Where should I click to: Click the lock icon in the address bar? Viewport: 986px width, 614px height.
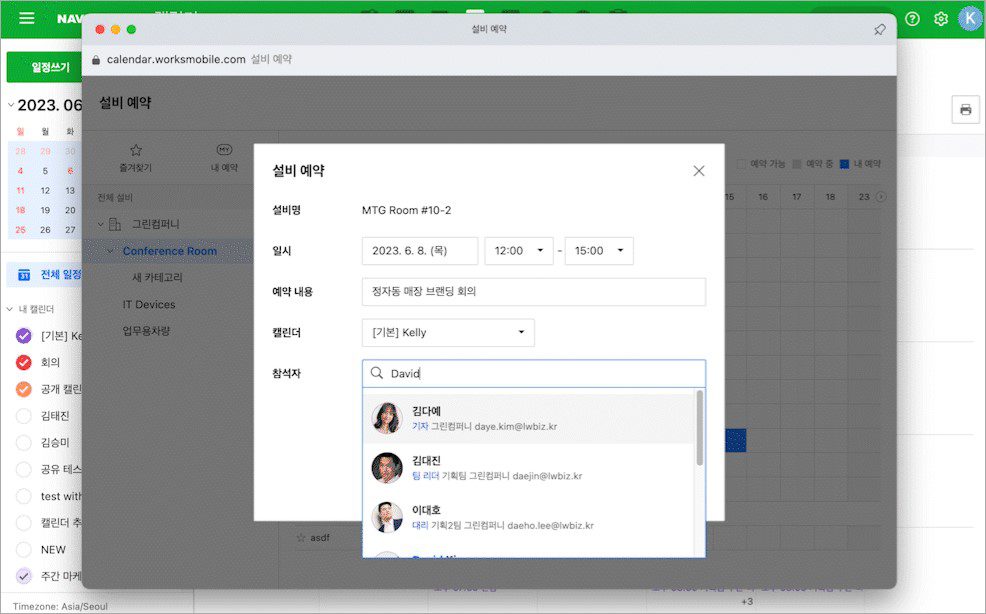click(x=95, y=60)
